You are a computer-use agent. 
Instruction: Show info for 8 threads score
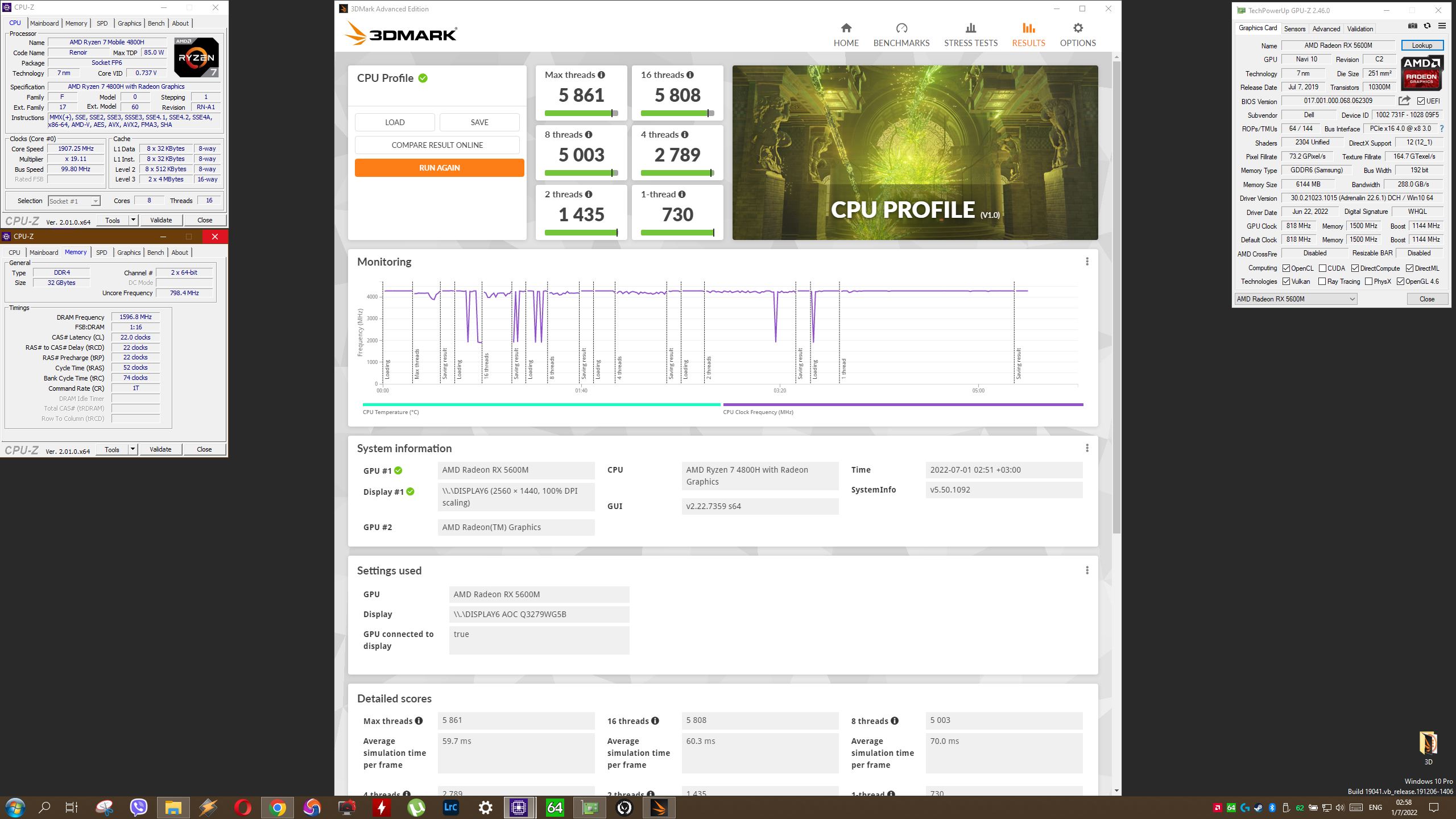pyautogui.click(x=589, y=135)
